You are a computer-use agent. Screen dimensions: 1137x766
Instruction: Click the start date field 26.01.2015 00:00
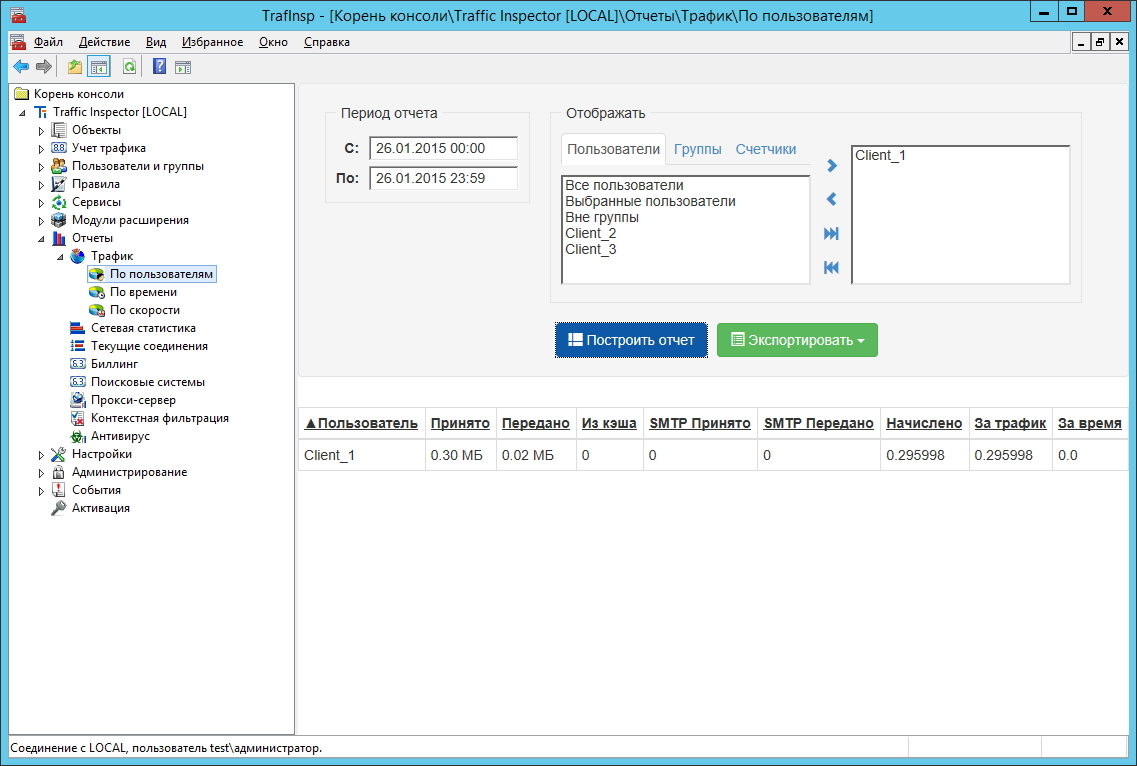[443, 148]
